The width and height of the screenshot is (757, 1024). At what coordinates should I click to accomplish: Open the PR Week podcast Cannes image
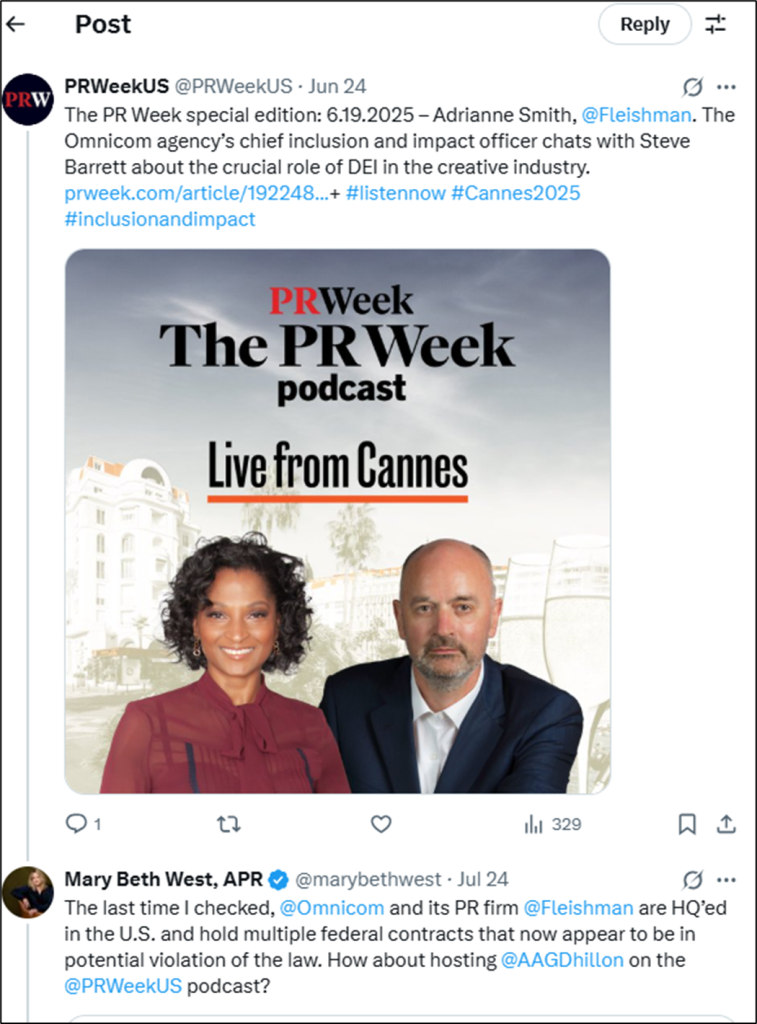[x=338, y=521]
